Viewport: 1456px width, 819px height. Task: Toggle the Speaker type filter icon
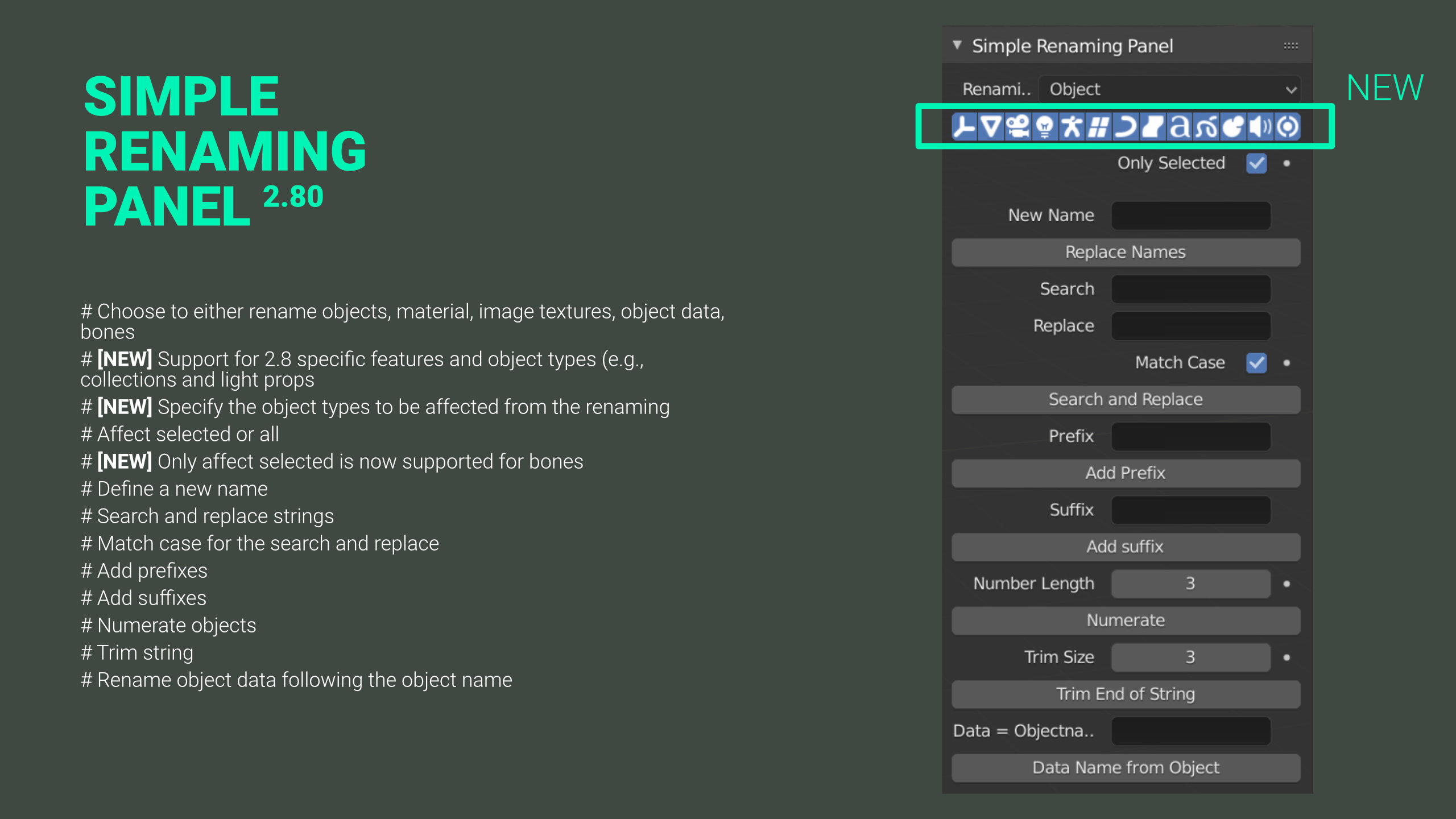point(1260,126)
